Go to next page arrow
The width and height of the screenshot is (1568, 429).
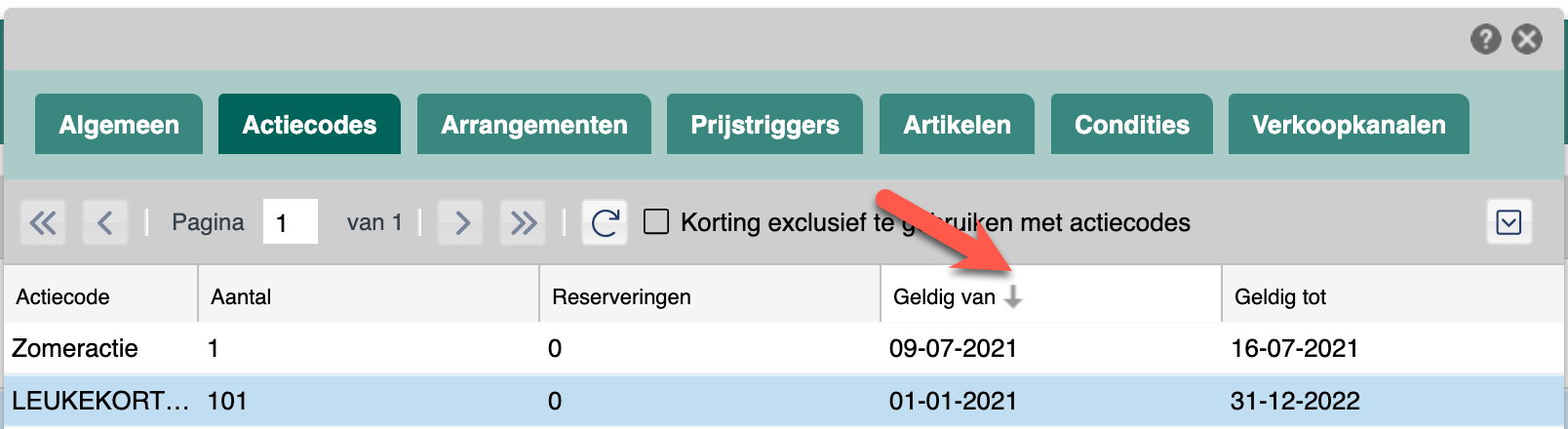coord(461,222)
